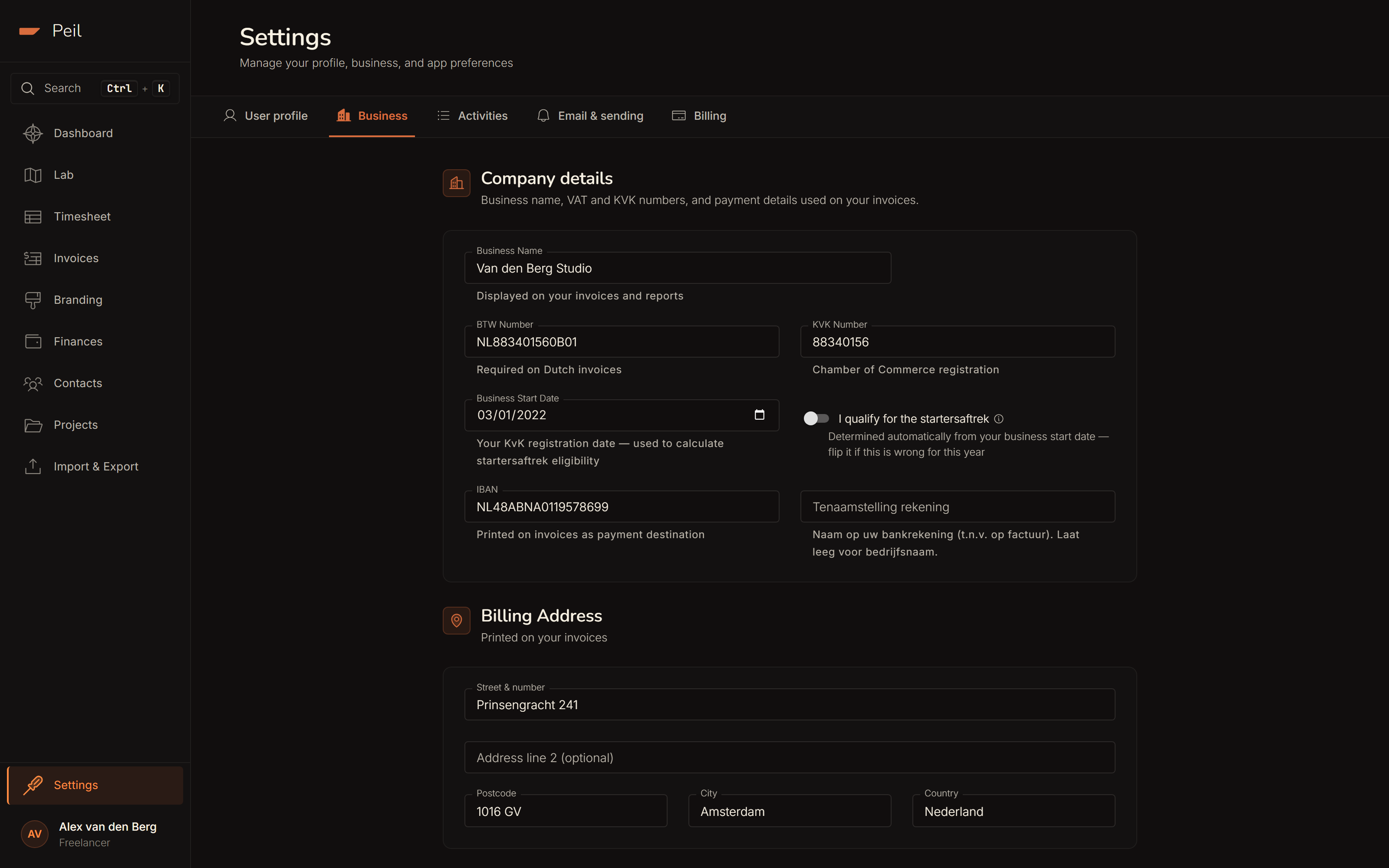Click the Branding paint roller icon
The image size is (1389, 868).
[33, 300]
